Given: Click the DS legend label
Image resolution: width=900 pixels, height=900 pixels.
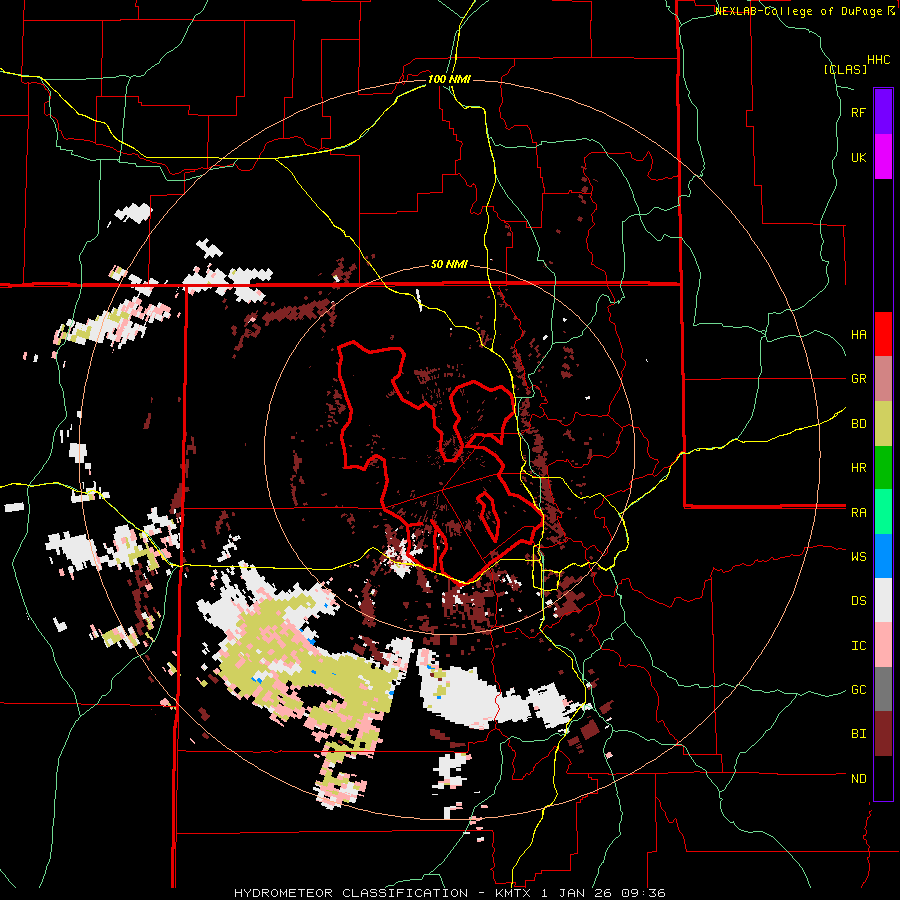Looking at the screenshot, I should [x=858, y=601].
